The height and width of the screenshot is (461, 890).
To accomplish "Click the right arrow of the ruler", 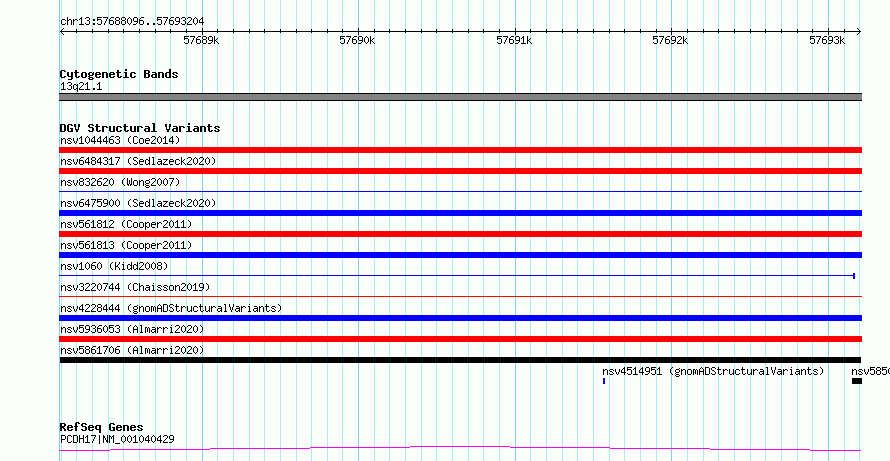I will [859, 31].
